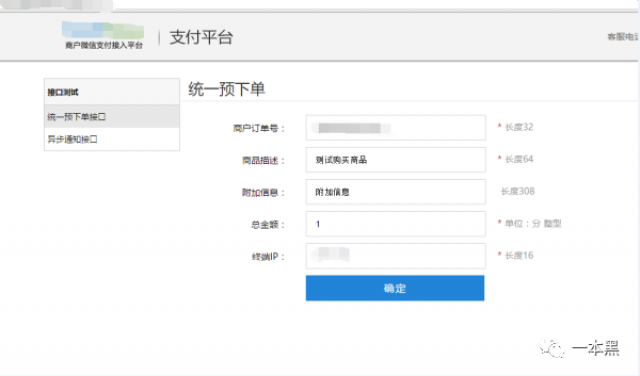Select 统一预下单接口 in the sidebar
640x376 pixels.
tap(112, 117)
